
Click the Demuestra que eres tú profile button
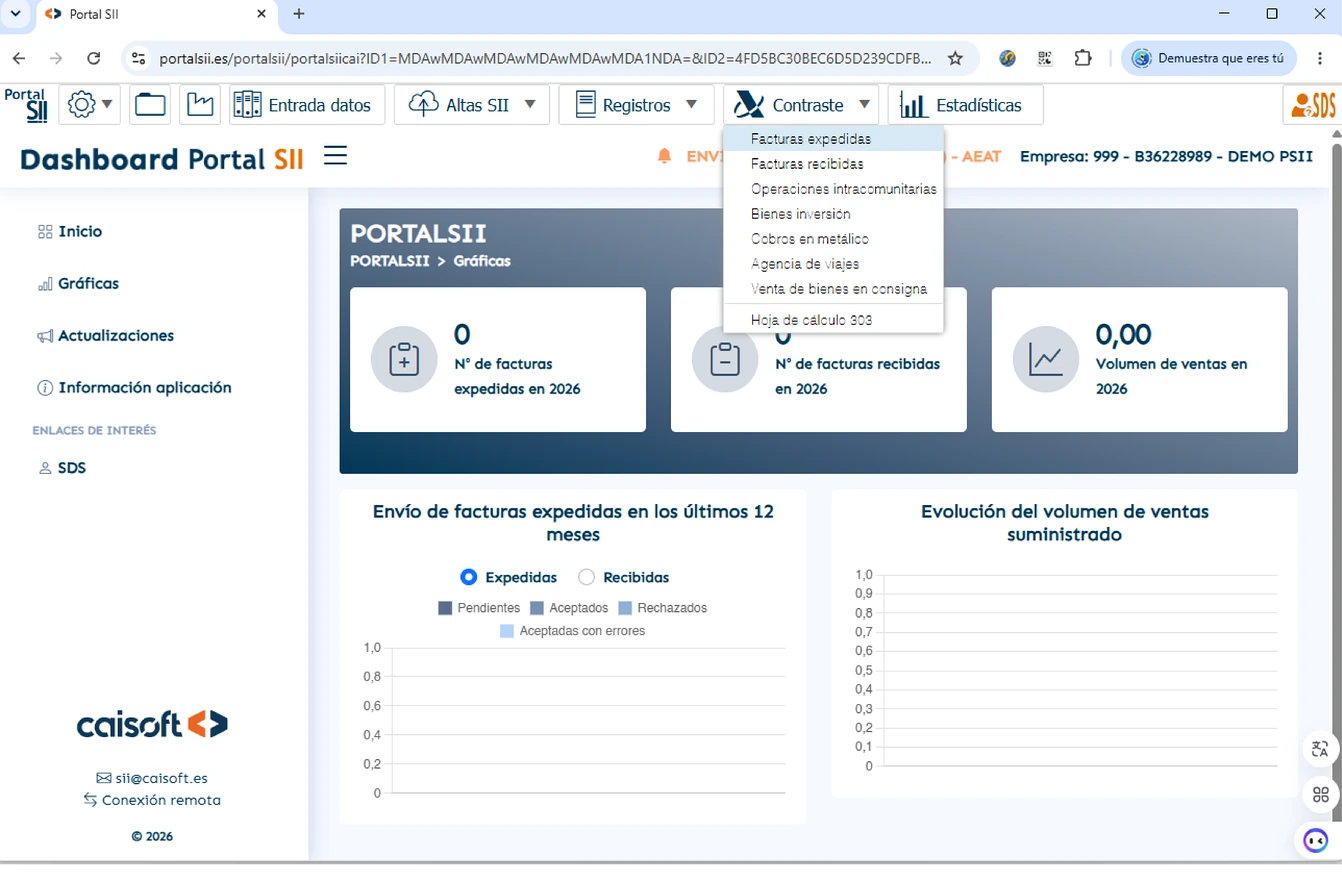tap(1209, 58)
